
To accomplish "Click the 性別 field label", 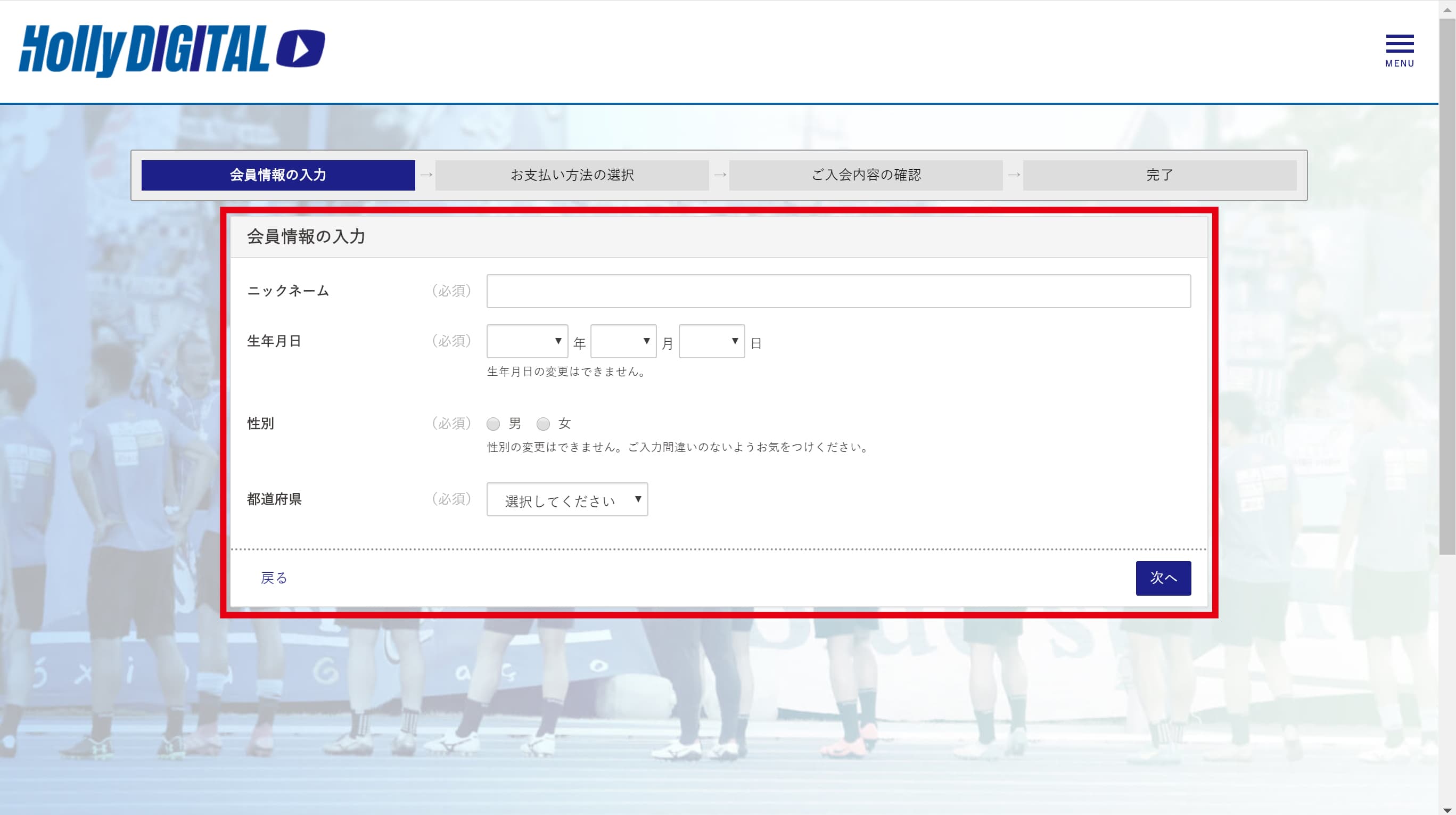I will click(260, 423).
